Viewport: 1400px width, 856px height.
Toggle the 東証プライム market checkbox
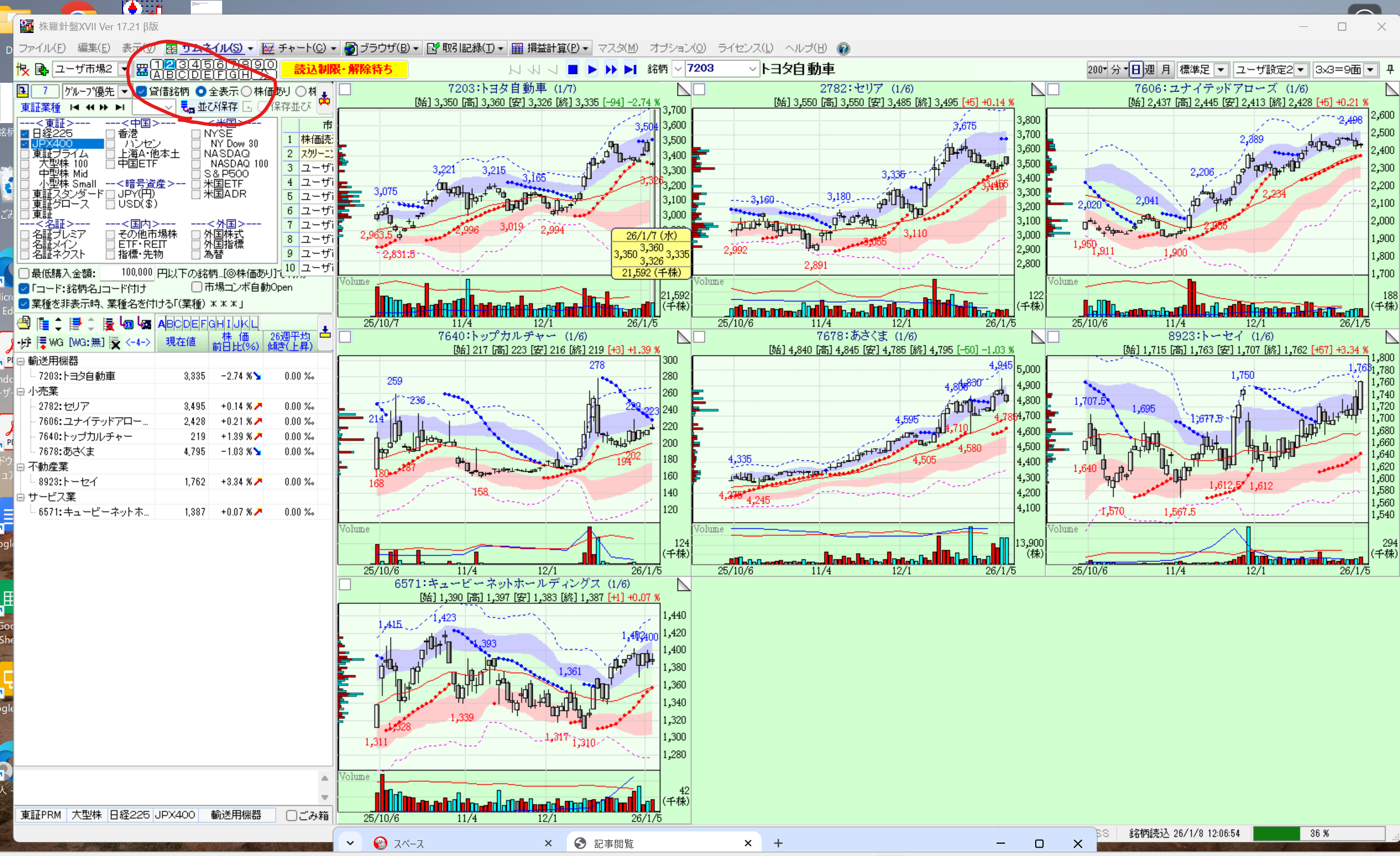[x=25, y=154]
